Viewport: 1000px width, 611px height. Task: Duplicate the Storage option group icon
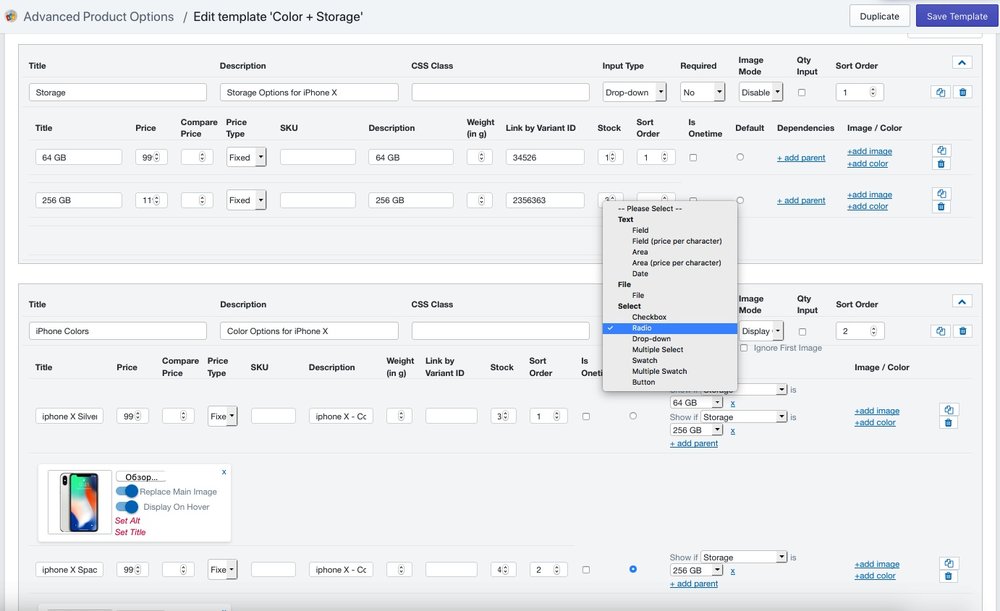[x=940, y=92]
